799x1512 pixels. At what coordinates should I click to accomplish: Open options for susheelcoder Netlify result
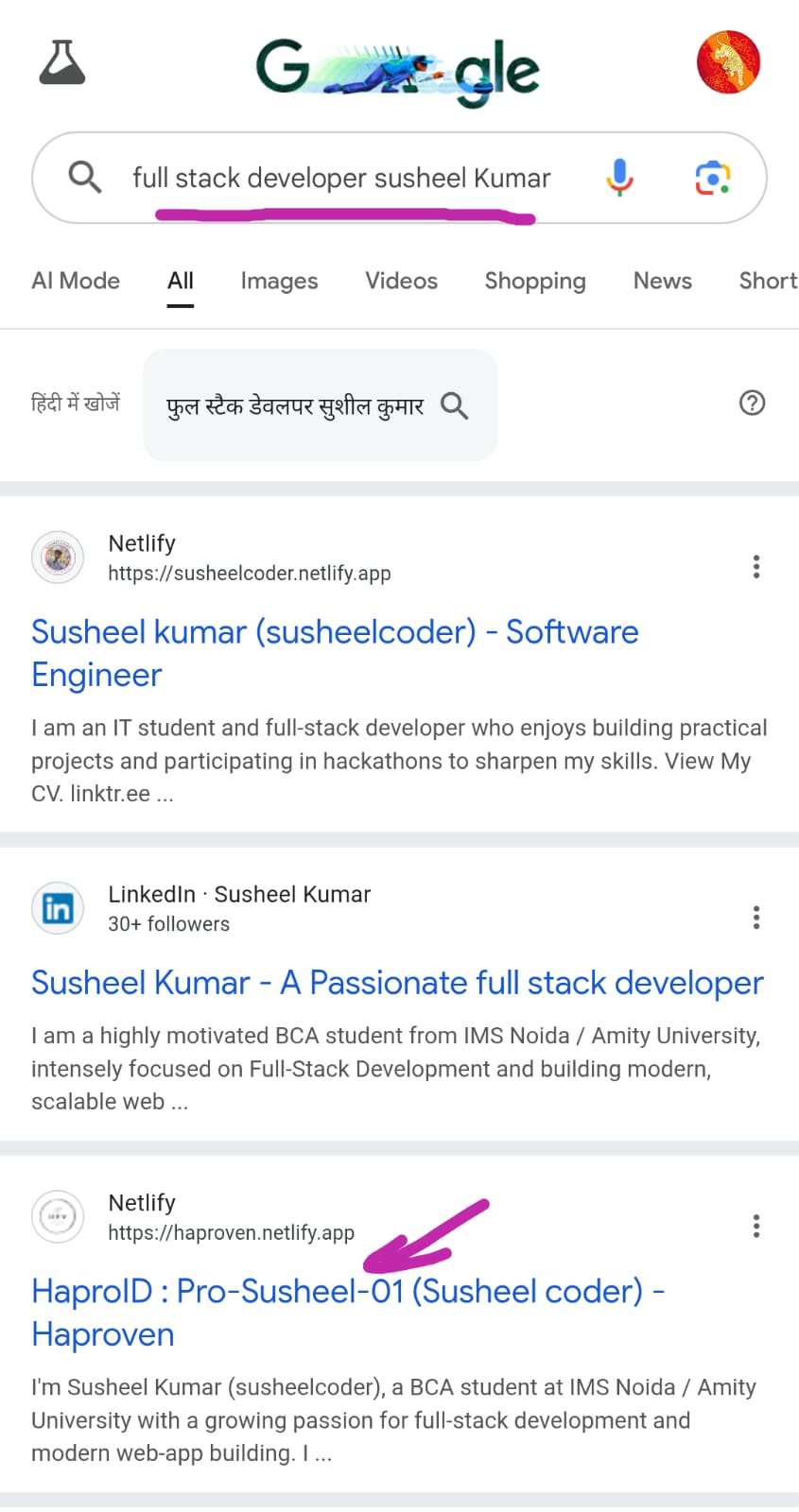tap(756, 567)
